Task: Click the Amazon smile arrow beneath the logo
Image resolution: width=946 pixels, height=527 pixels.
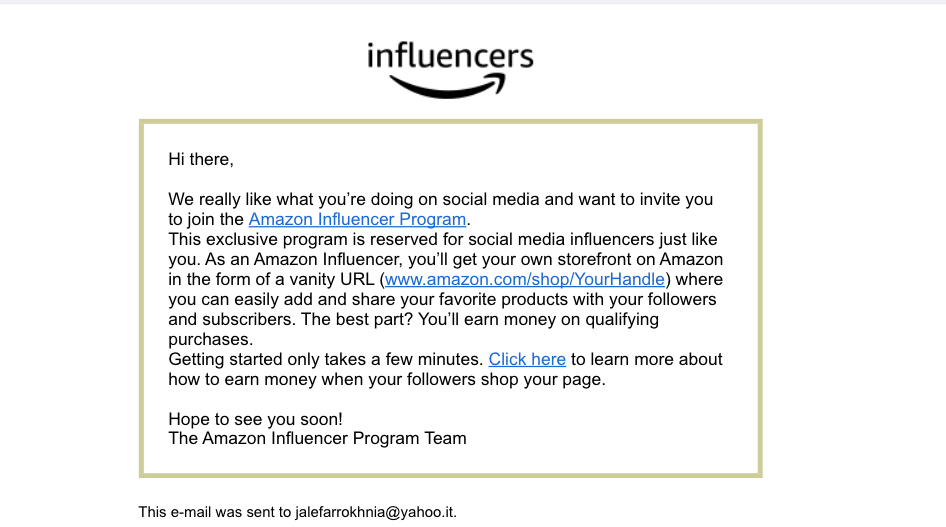Action: [447, 86]
